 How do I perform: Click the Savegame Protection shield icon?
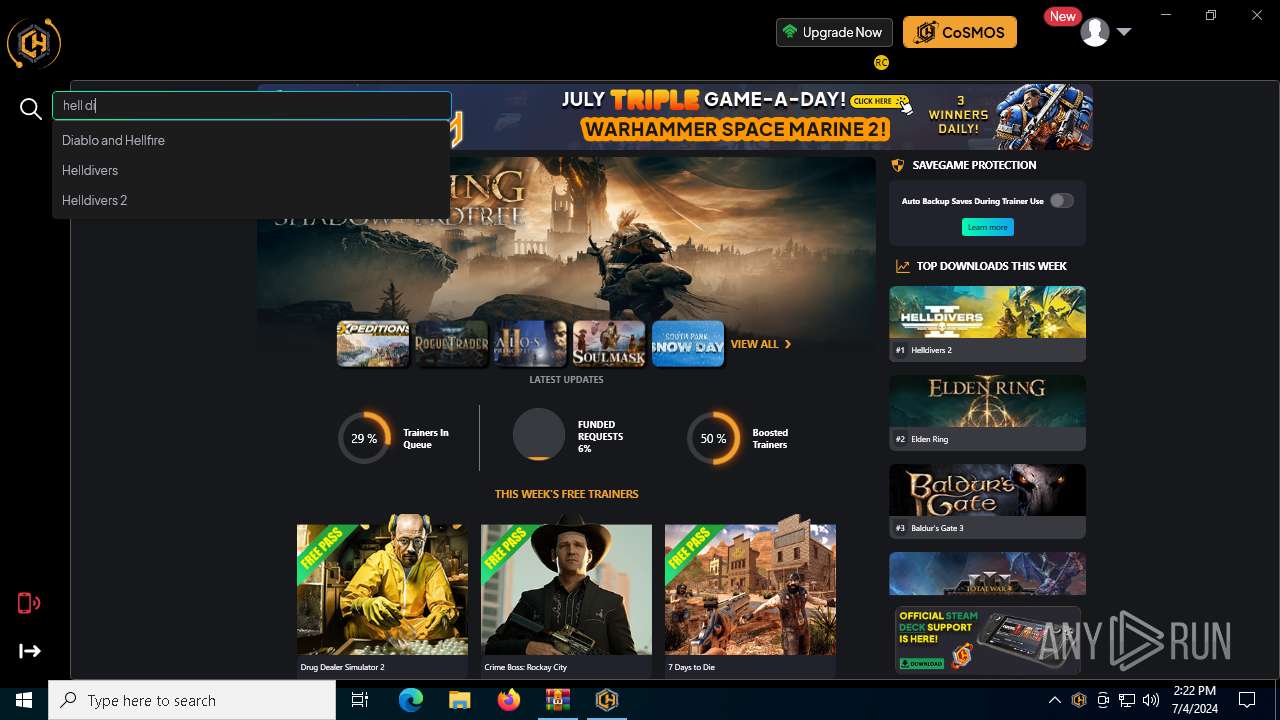(897, 165)
